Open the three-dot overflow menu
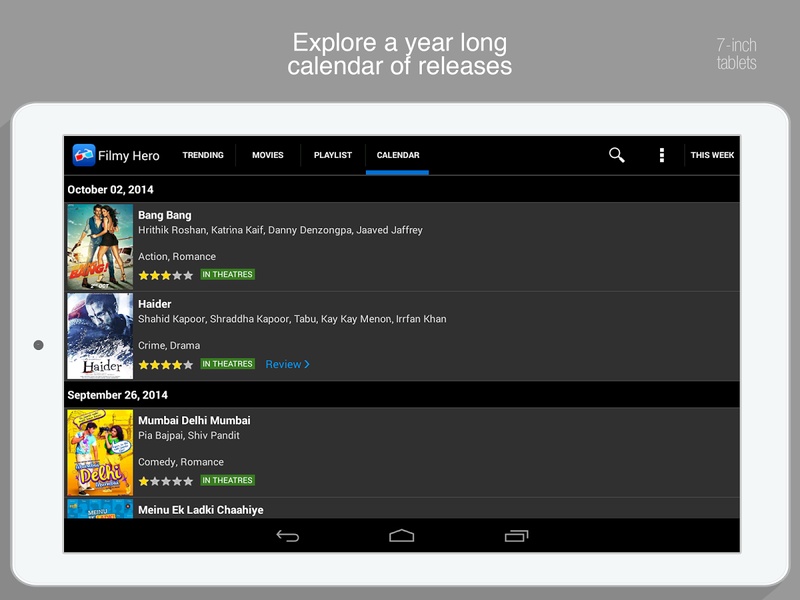Viewport: 800px width, 600px height. click(x=662, y=155)
